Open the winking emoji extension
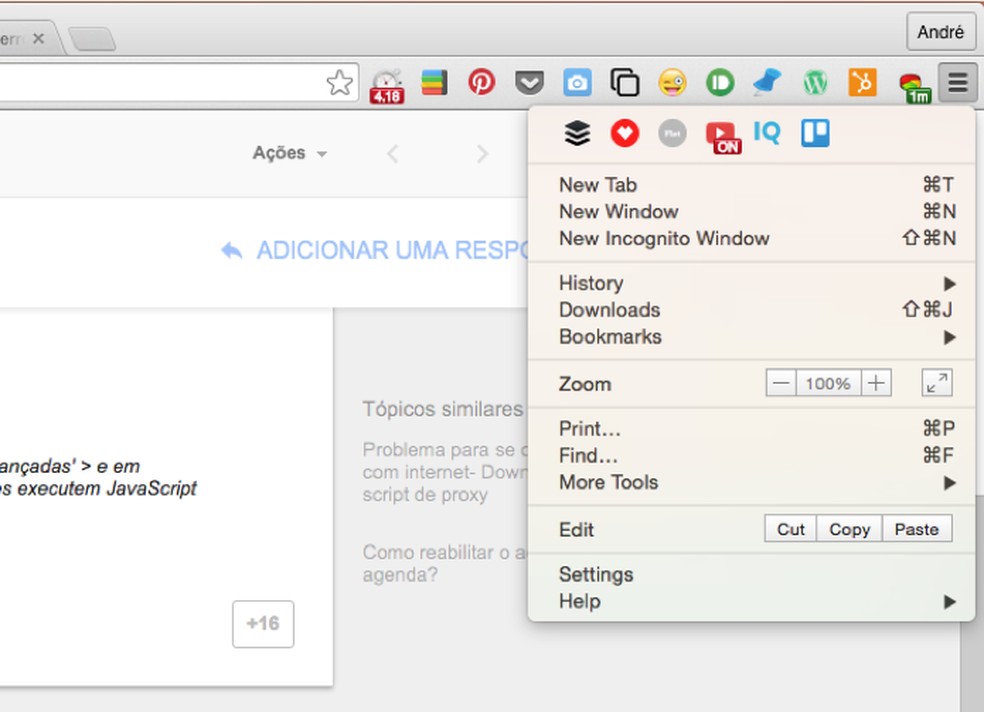 [x=672, y=82]
